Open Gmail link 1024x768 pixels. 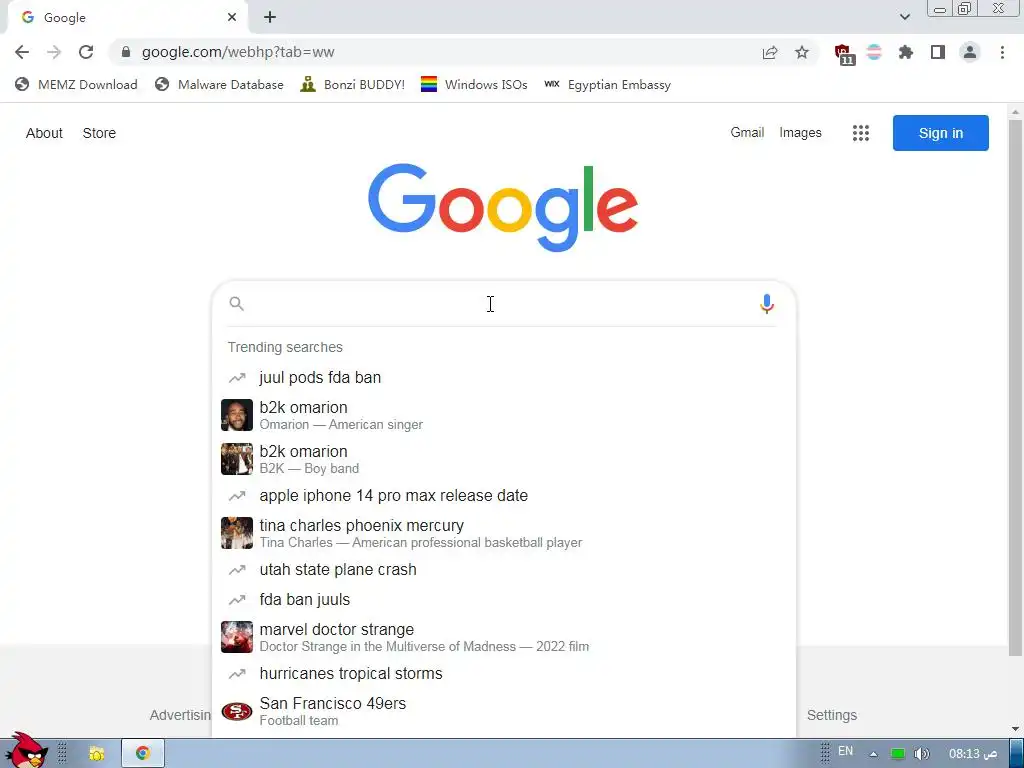[x=747, y=133]
